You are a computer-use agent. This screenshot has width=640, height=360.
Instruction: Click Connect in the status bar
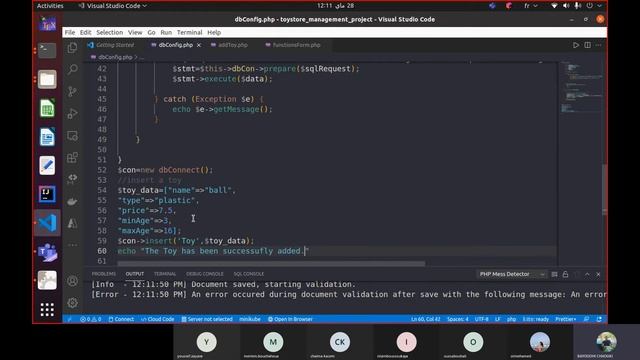point(121,319)
